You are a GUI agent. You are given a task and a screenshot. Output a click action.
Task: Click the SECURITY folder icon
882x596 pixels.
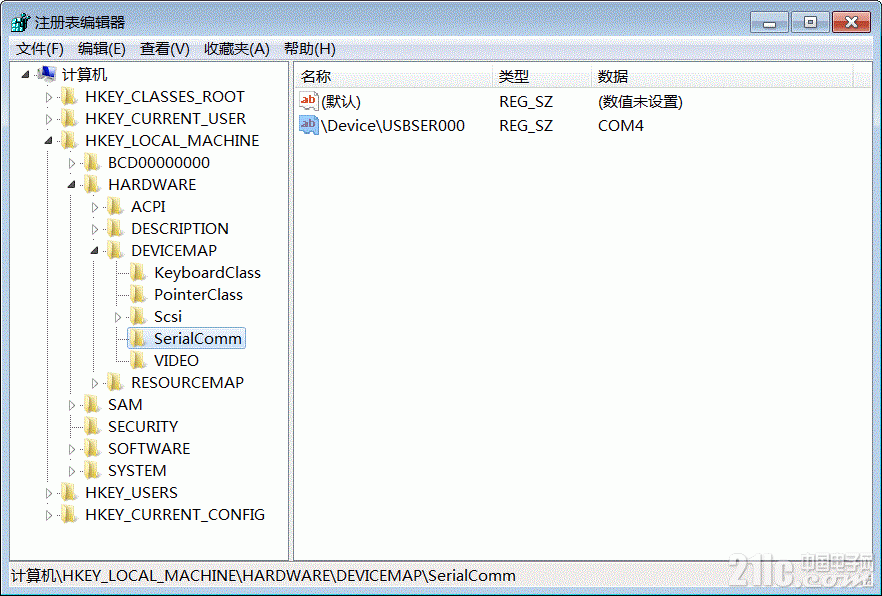click(92, 426)
